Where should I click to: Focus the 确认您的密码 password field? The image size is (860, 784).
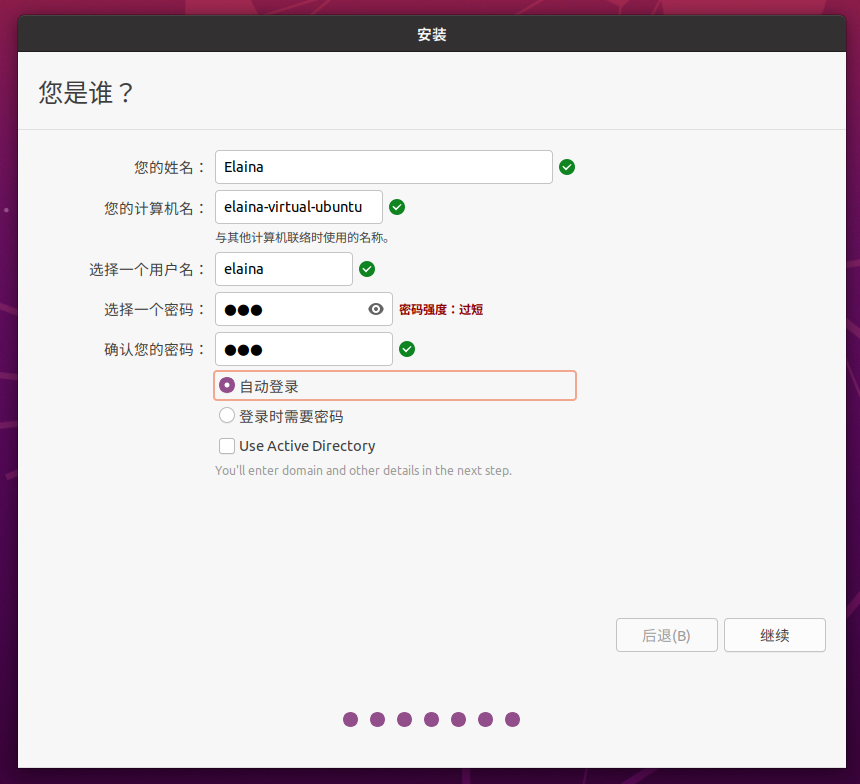coord(303,349)
